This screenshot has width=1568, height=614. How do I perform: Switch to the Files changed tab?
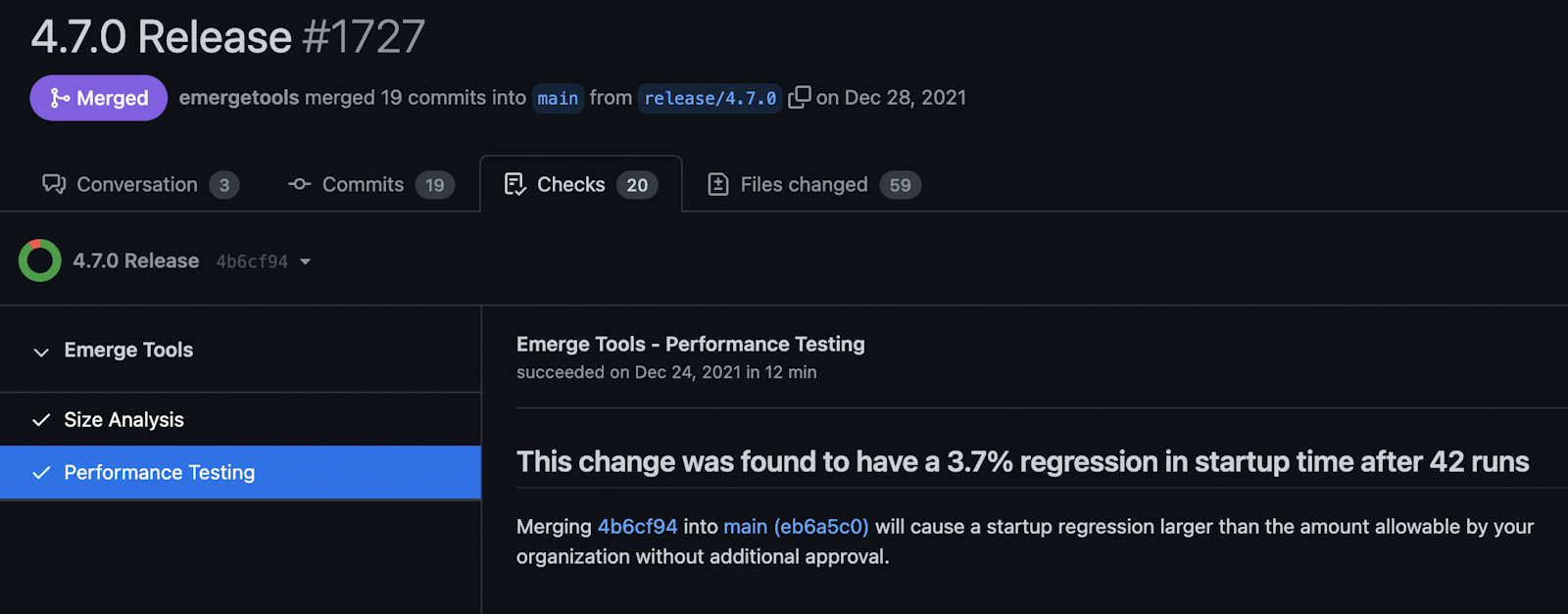coord(804,184)
